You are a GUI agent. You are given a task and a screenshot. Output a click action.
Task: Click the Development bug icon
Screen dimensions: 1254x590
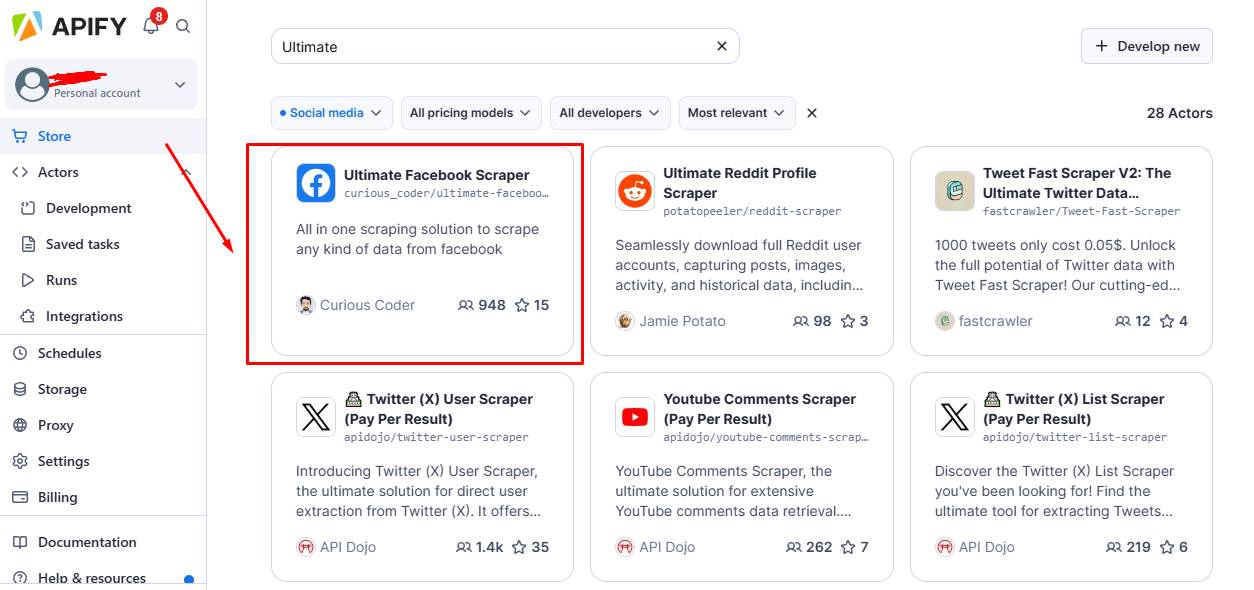tap(28, 208)
